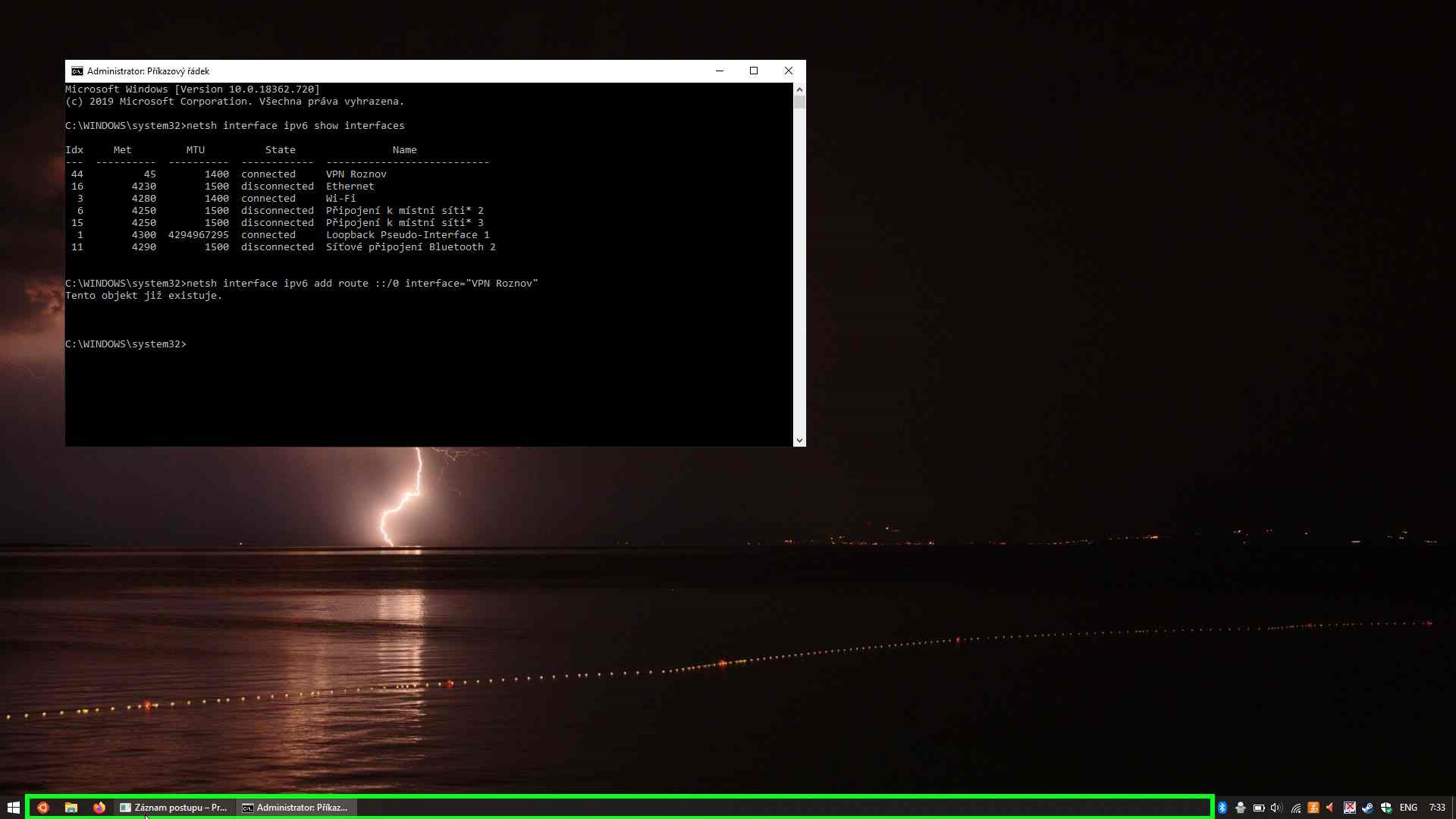The image size is (1456, 819).
Task: Click the orange square tray icon
Action: tap(1313, 808)
